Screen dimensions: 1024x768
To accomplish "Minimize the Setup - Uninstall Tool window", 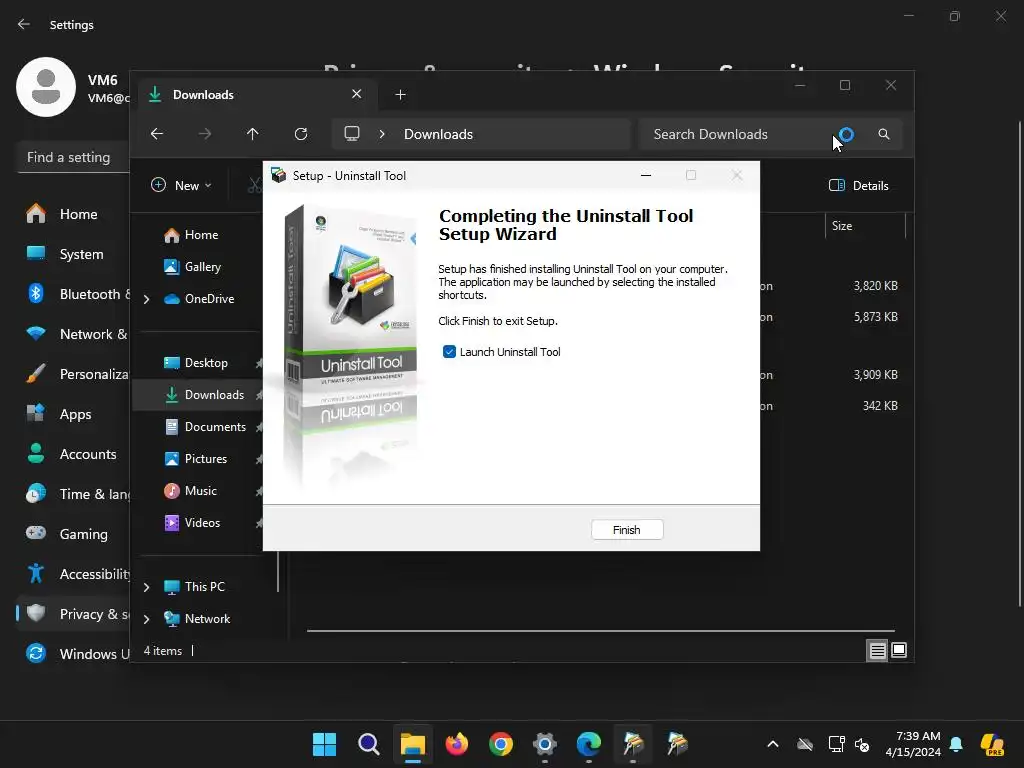I will point(646,175).
